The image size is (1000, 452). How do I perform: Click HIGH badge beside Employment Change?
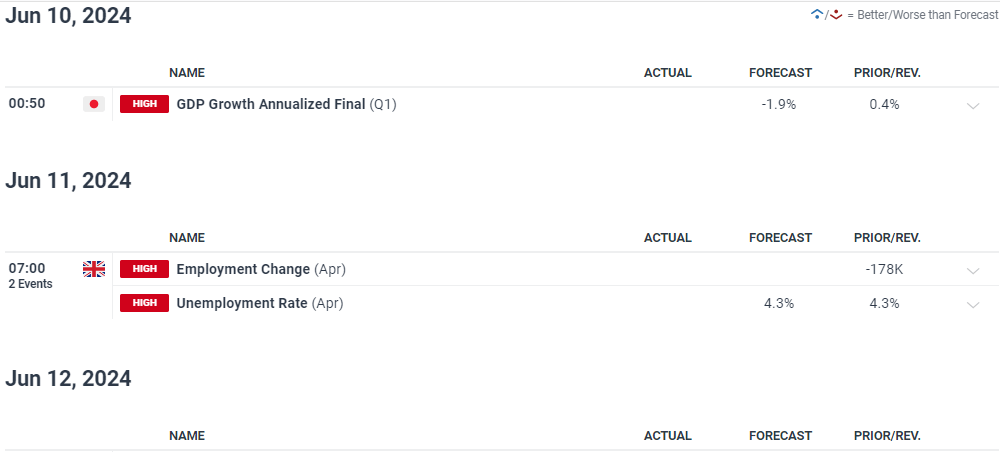(144, 269)
